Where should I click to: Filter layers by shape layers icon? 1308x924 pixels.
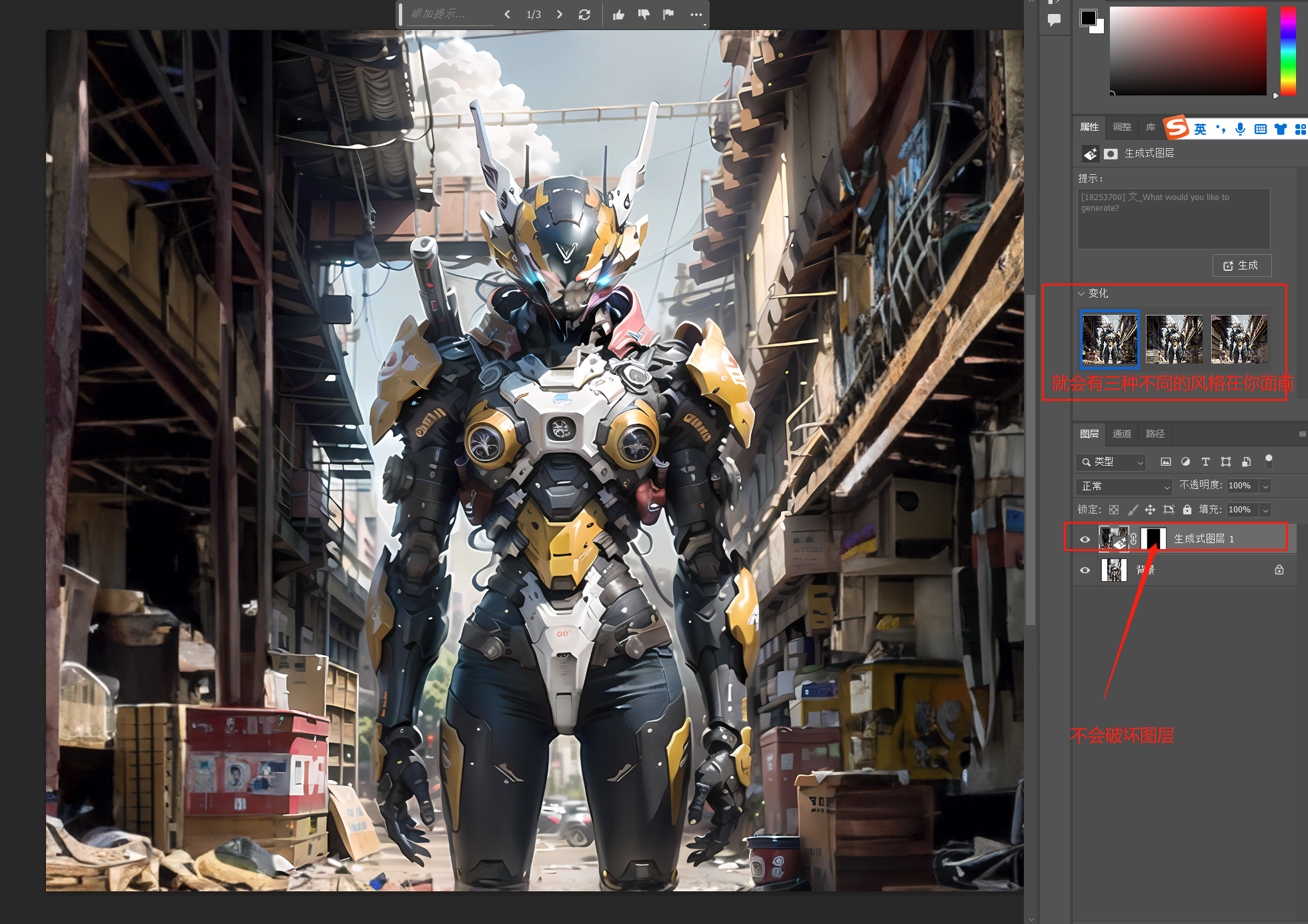(1225, 462)
